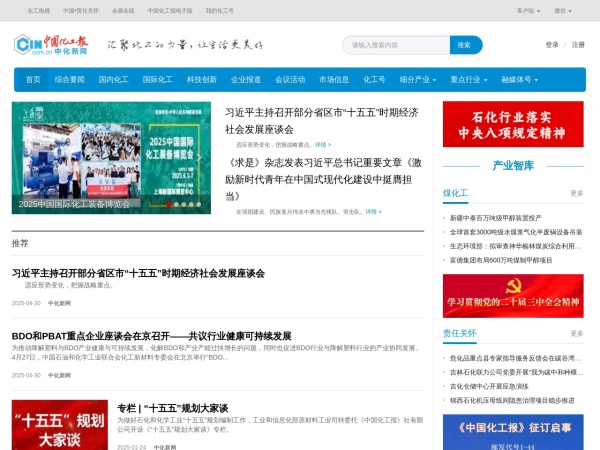Viewport: 600px width, 450px height.
Task: Expand the 重点行业 navigation dropdown
Action: click(469, 80)
